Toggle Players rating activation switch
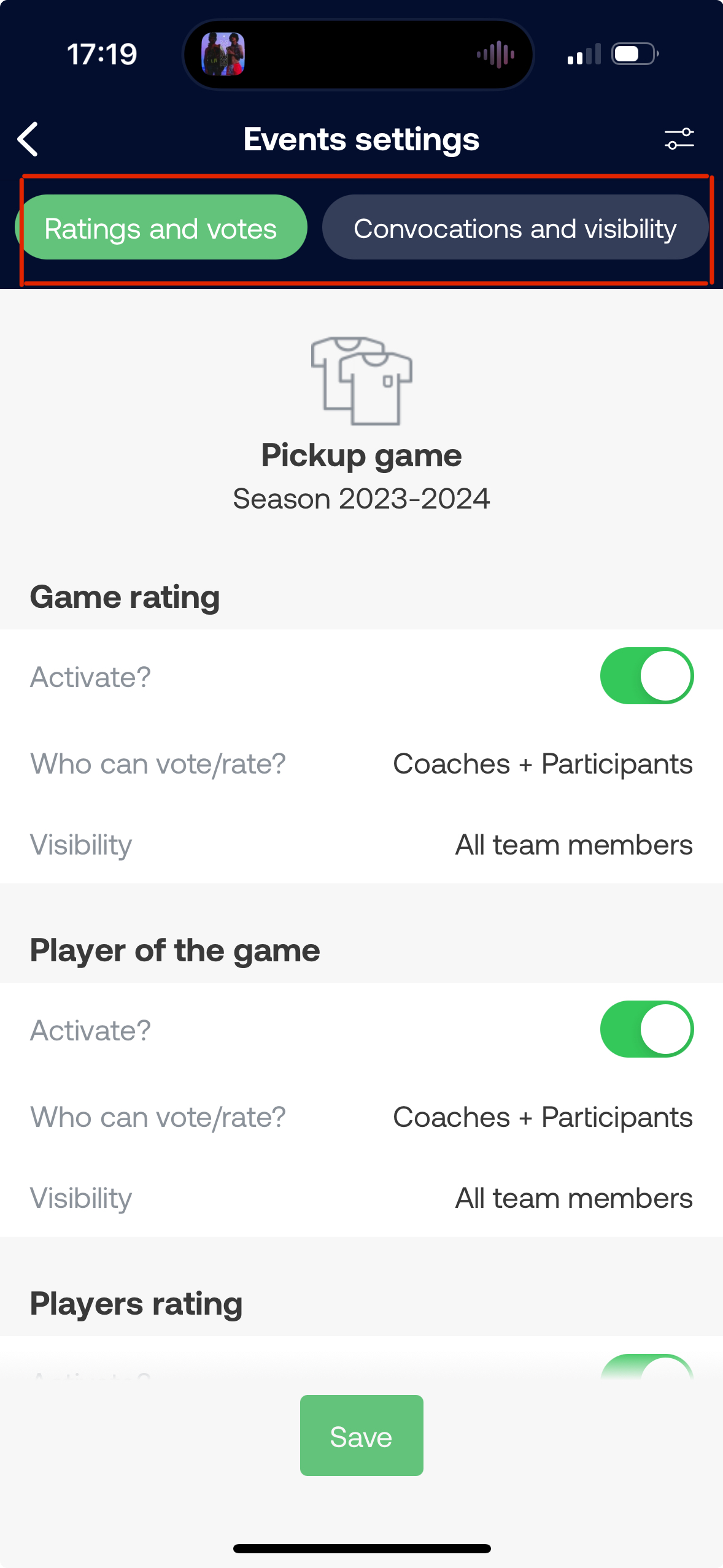 pyautogui.click(x=647, y=1368)
